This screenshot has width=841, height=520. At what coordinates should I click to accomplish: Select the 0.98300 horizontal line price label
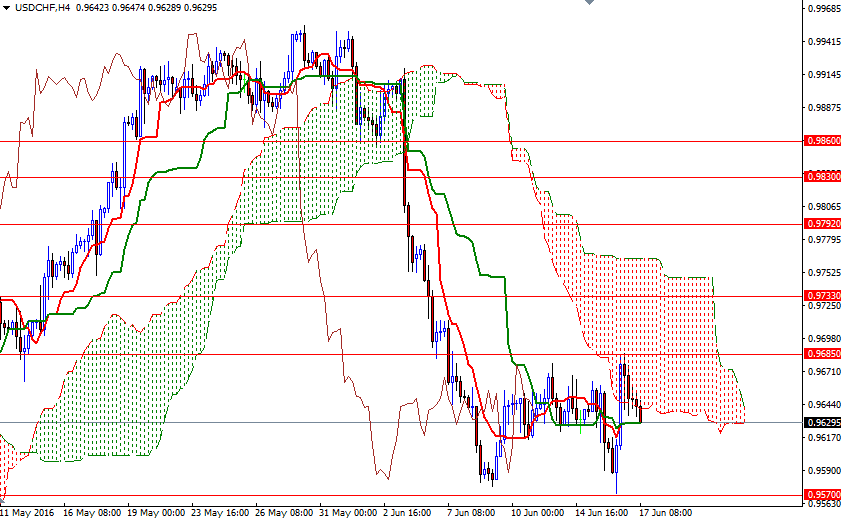(x=823, y=176)
